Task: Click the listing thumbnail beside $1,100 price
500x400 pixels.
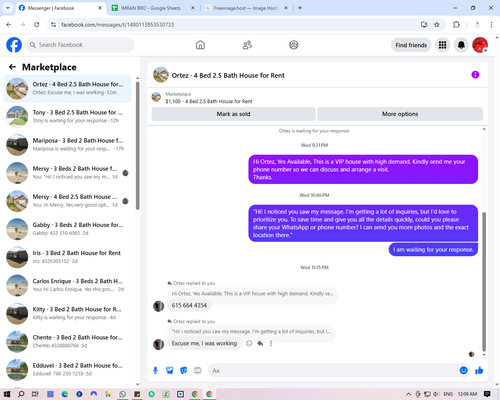Action: 156,97
